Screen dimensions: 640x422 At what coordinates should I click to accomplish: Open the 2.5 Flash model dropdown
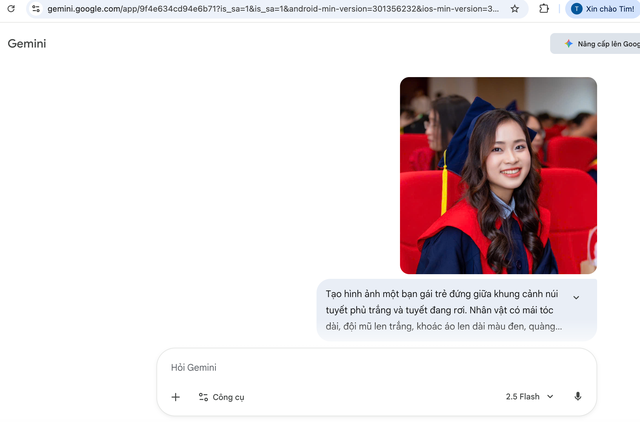529,397
